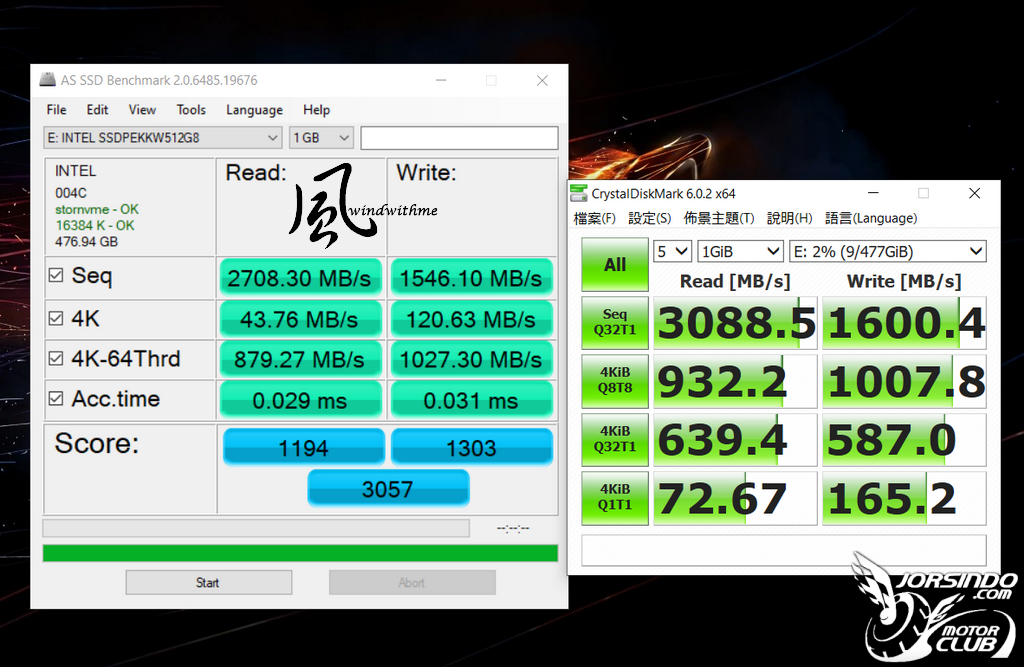Open the Edit menu in AS SSD
This screenshot has width=1024, height=667.
[x=97, y=110]
